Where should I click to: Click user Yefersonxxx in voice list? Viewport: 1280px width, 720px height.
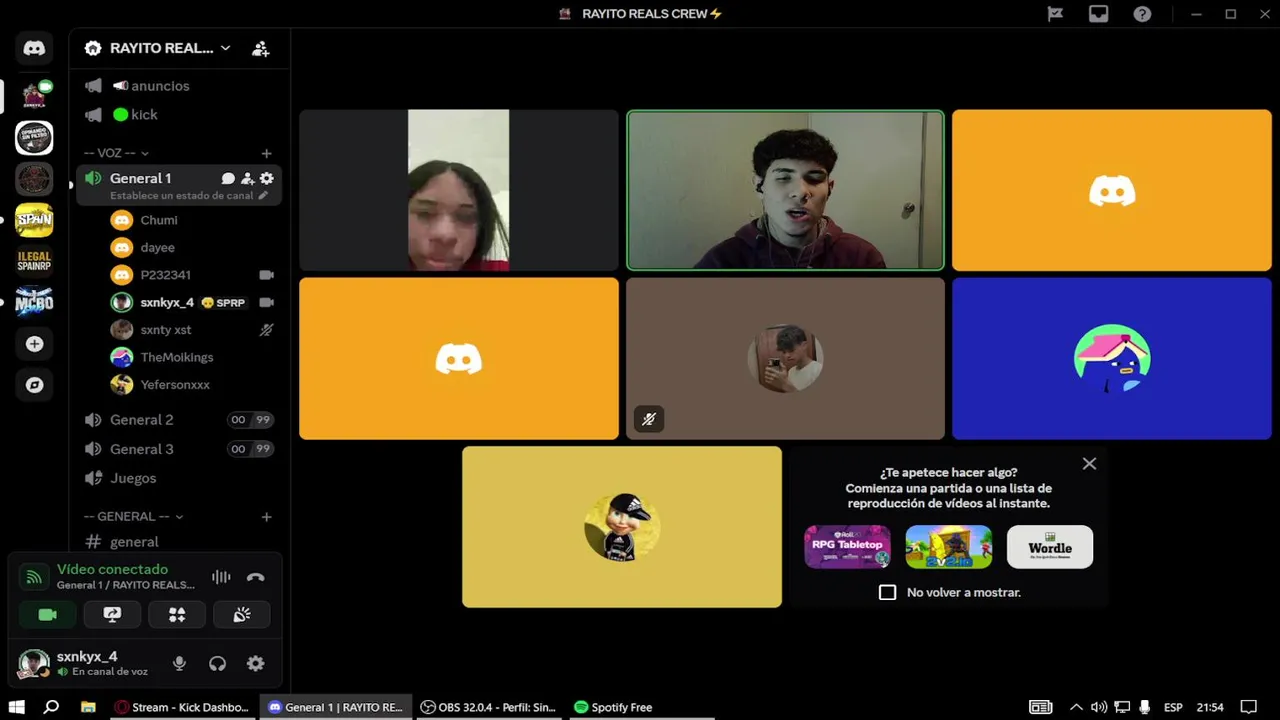192,385
